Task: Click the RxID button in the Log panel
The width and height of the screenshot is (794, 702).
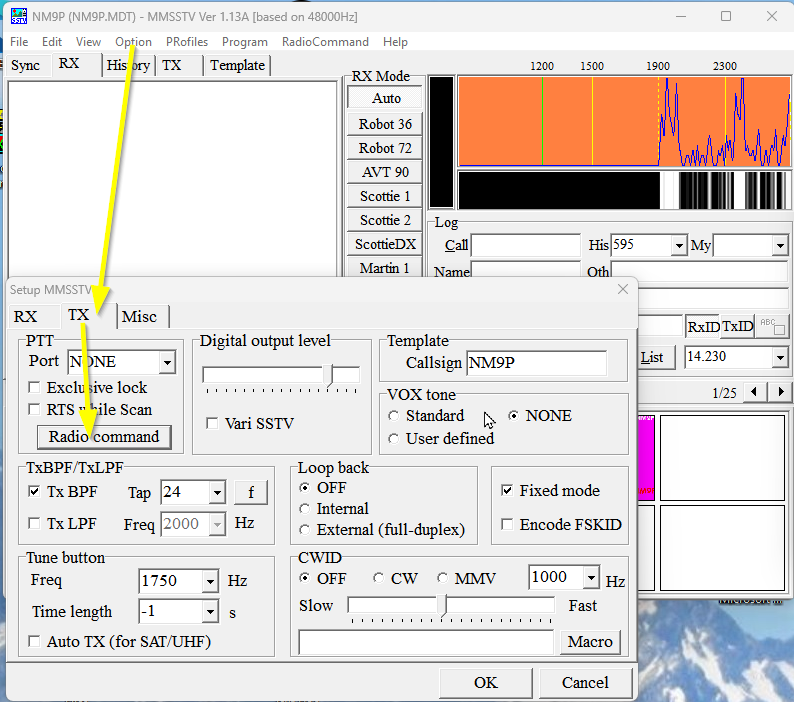Action: tap(702, 327)
